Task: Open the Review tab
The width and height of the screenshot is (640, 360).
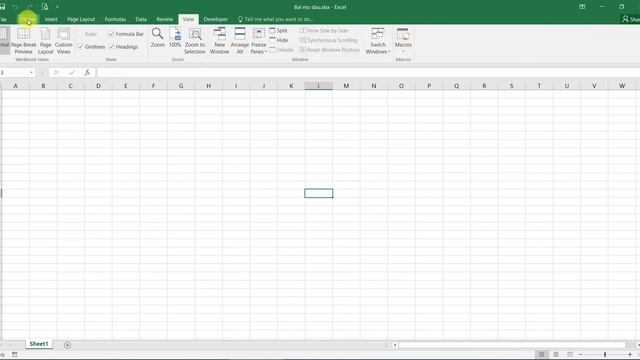Action: pyautogui.click(x=164, y=19)
